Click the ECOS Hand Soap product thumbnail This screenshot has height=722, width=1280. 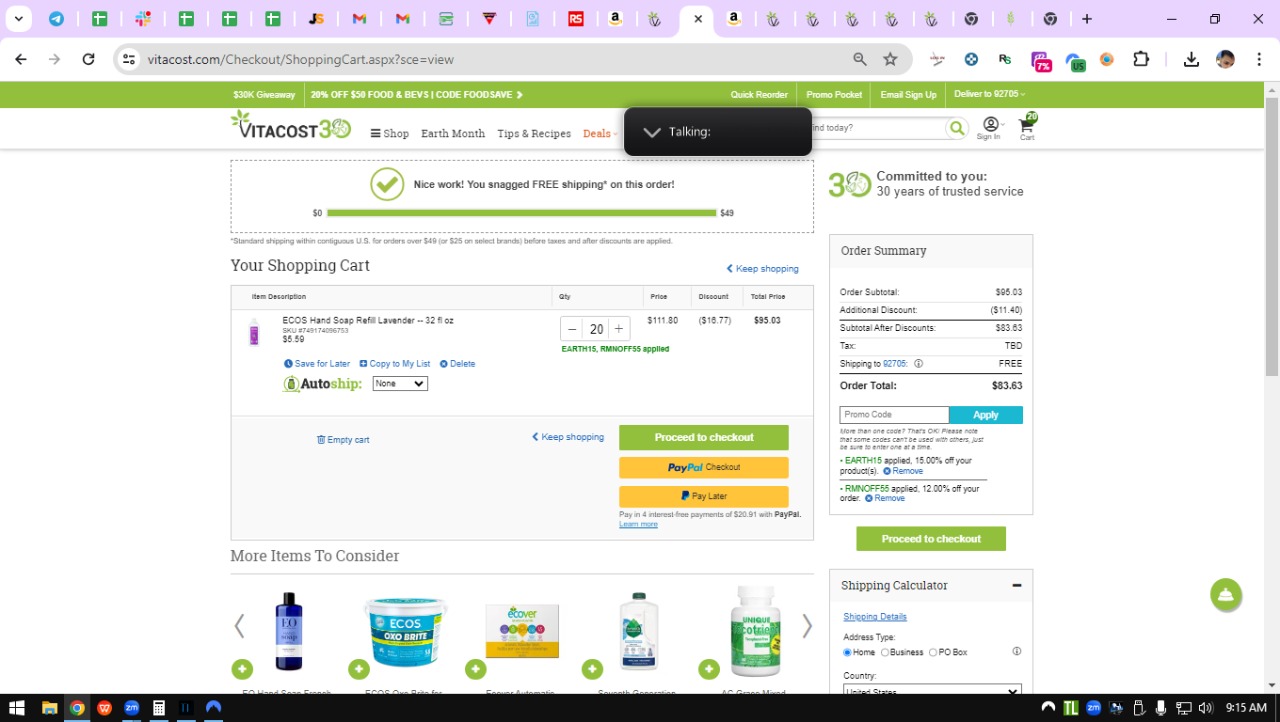click(x=254, y=332)
